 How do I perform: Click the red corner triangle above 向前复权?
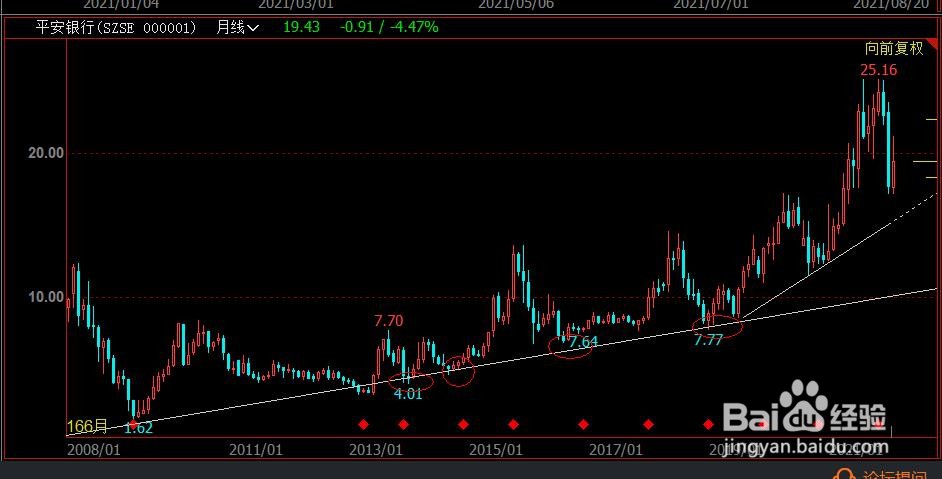[x=932, y=43]
